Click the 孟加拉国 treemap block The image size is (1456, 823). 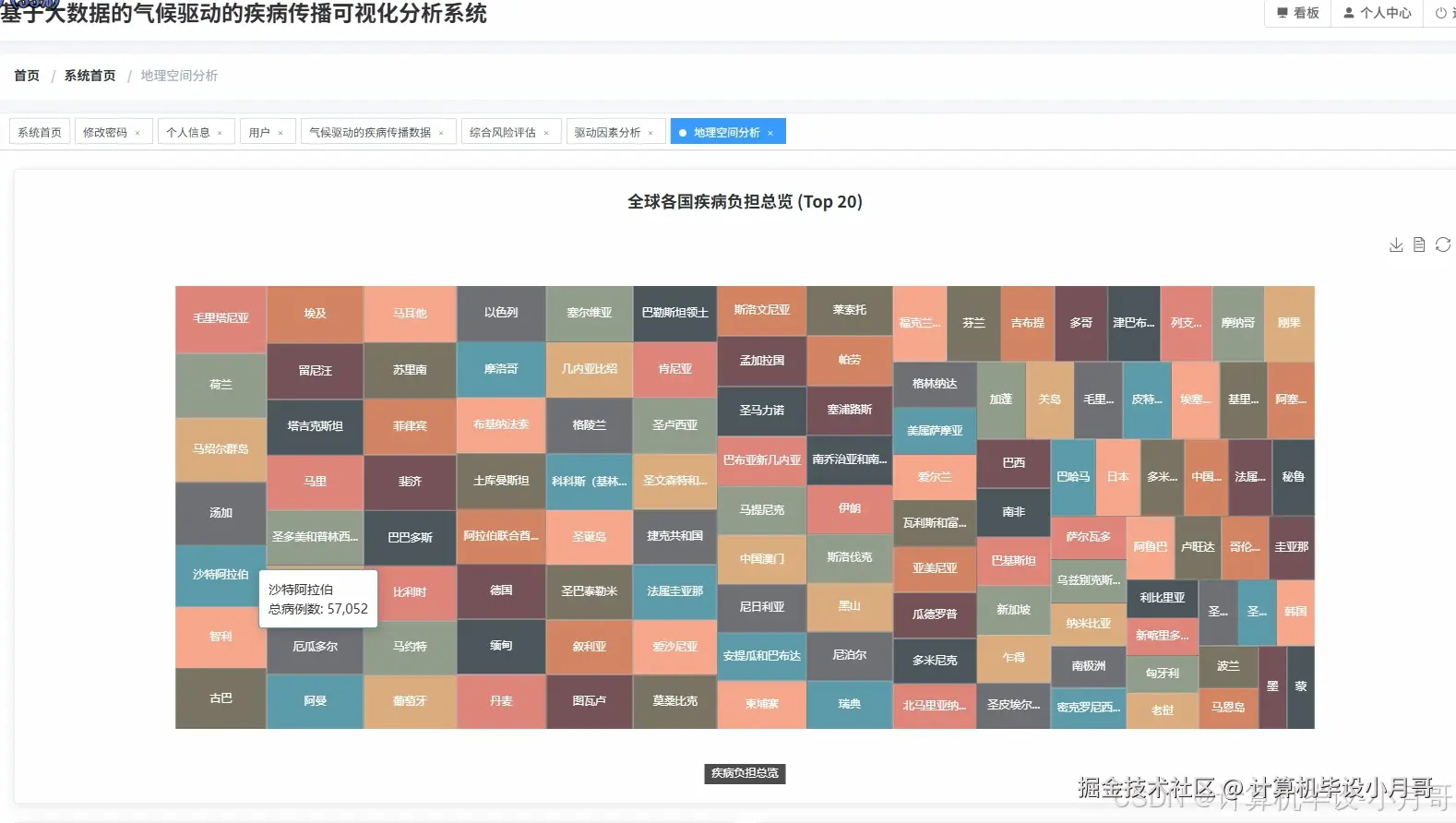pos(762,361)
